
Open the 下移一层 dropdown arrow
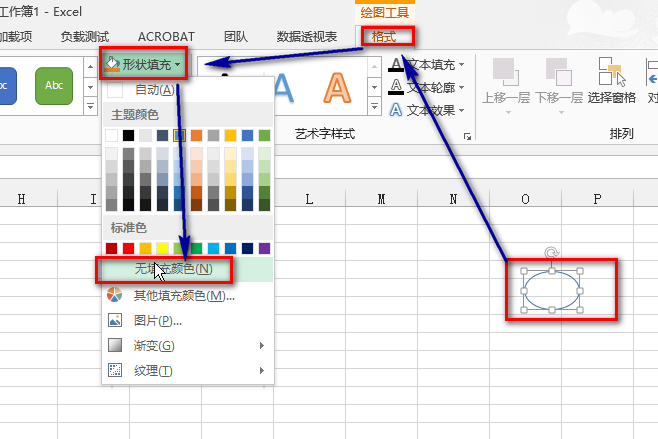561,112
